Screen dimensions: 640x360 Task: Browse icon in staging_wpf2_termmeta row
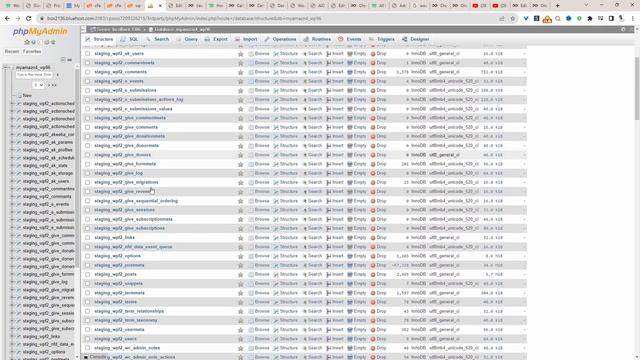251,293
